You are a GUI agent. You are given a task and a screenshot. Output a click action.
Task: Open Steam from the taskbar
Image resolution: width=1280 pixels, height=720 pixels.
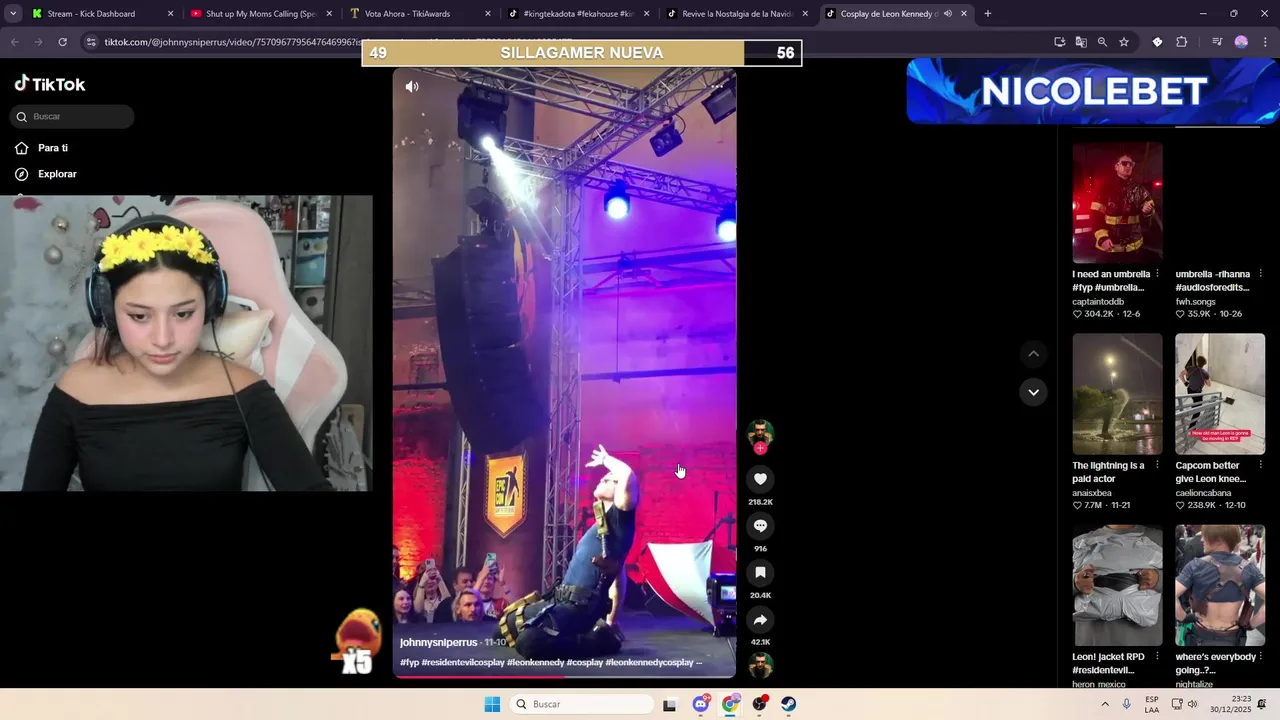(789, 704)
